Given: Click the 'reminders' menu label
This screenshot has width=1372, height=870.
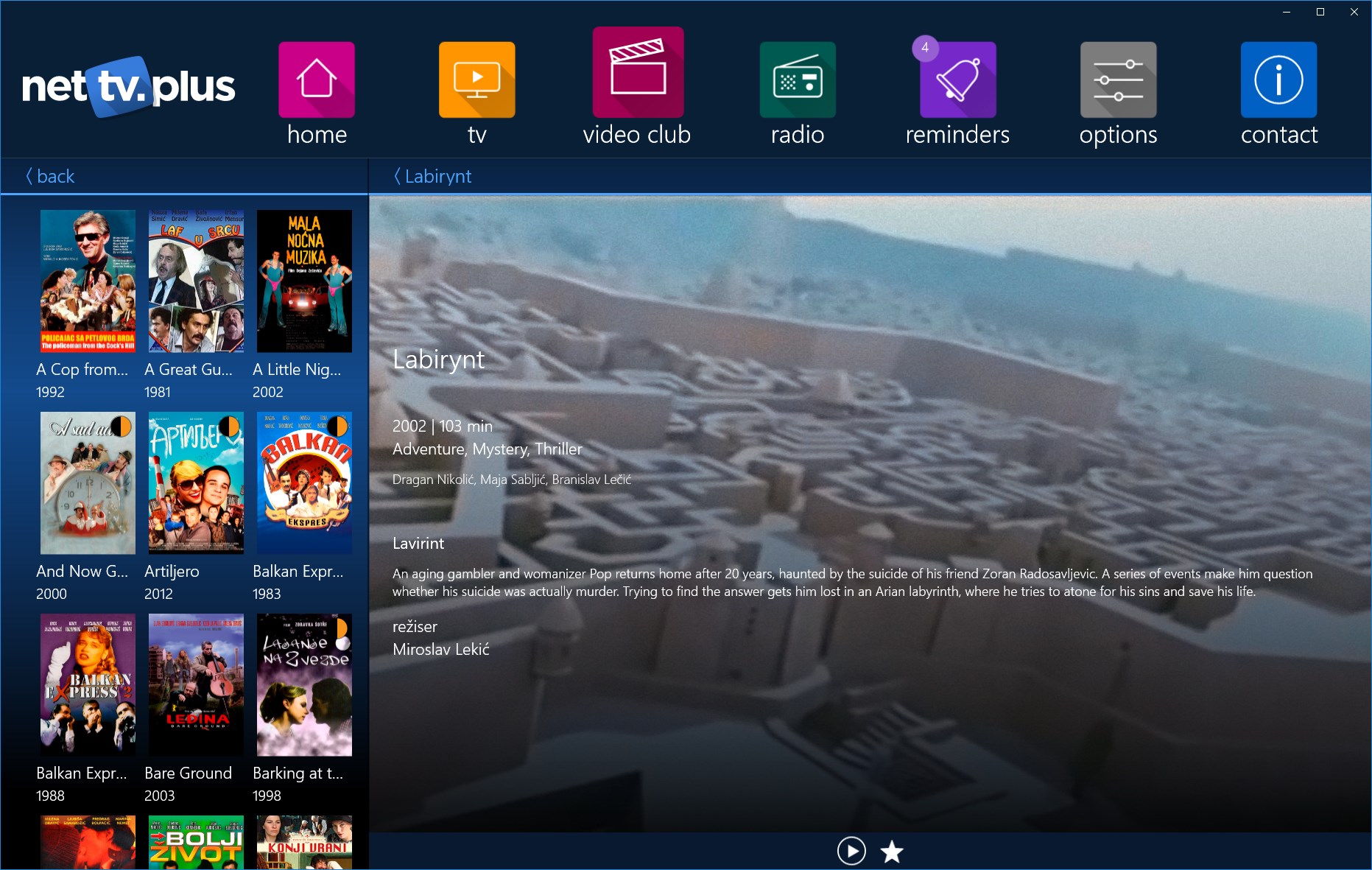Looking at the screenshot, I should [957, 135].
